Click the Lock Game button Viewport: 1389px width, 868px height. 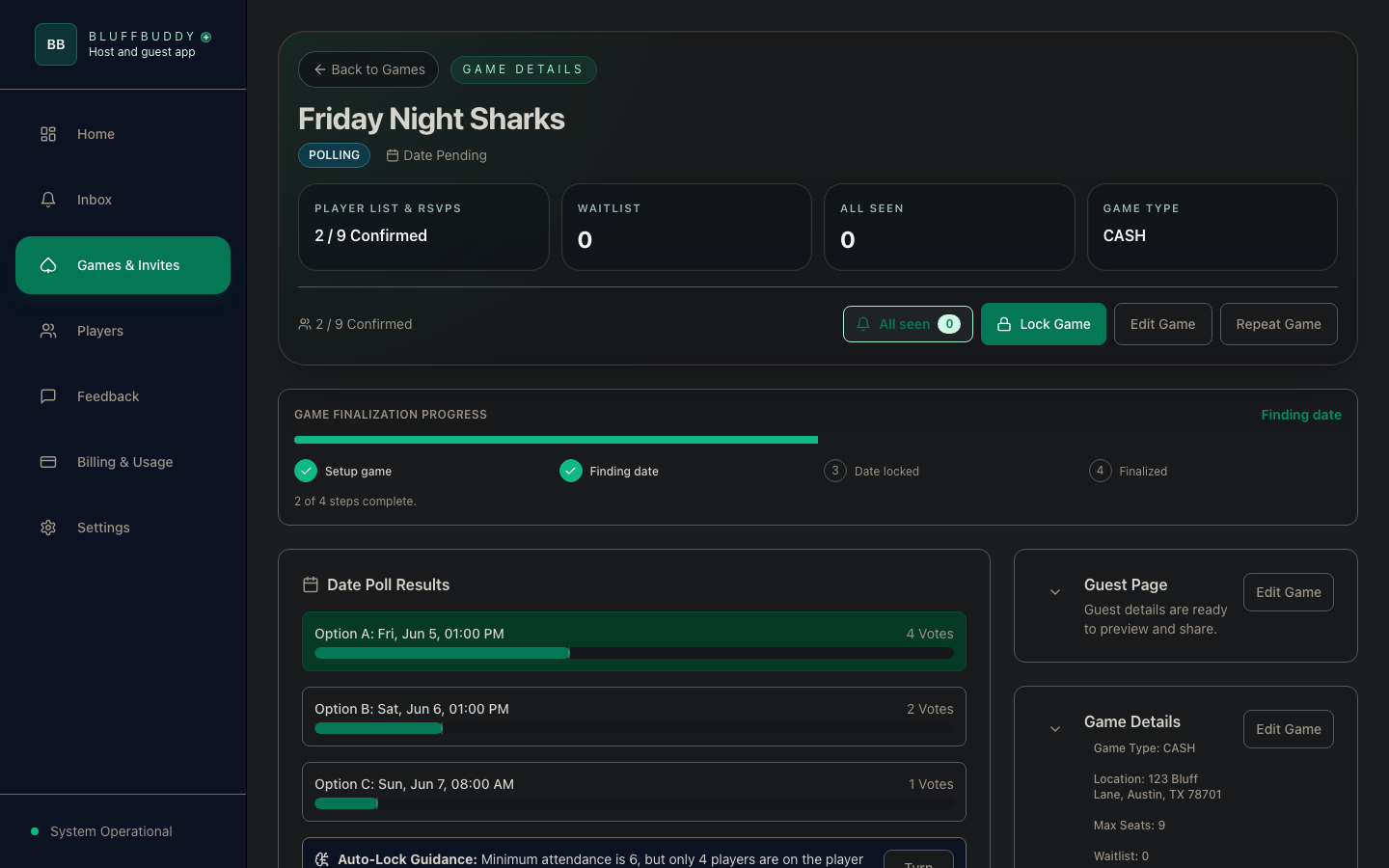click(x=1044, y=324)
